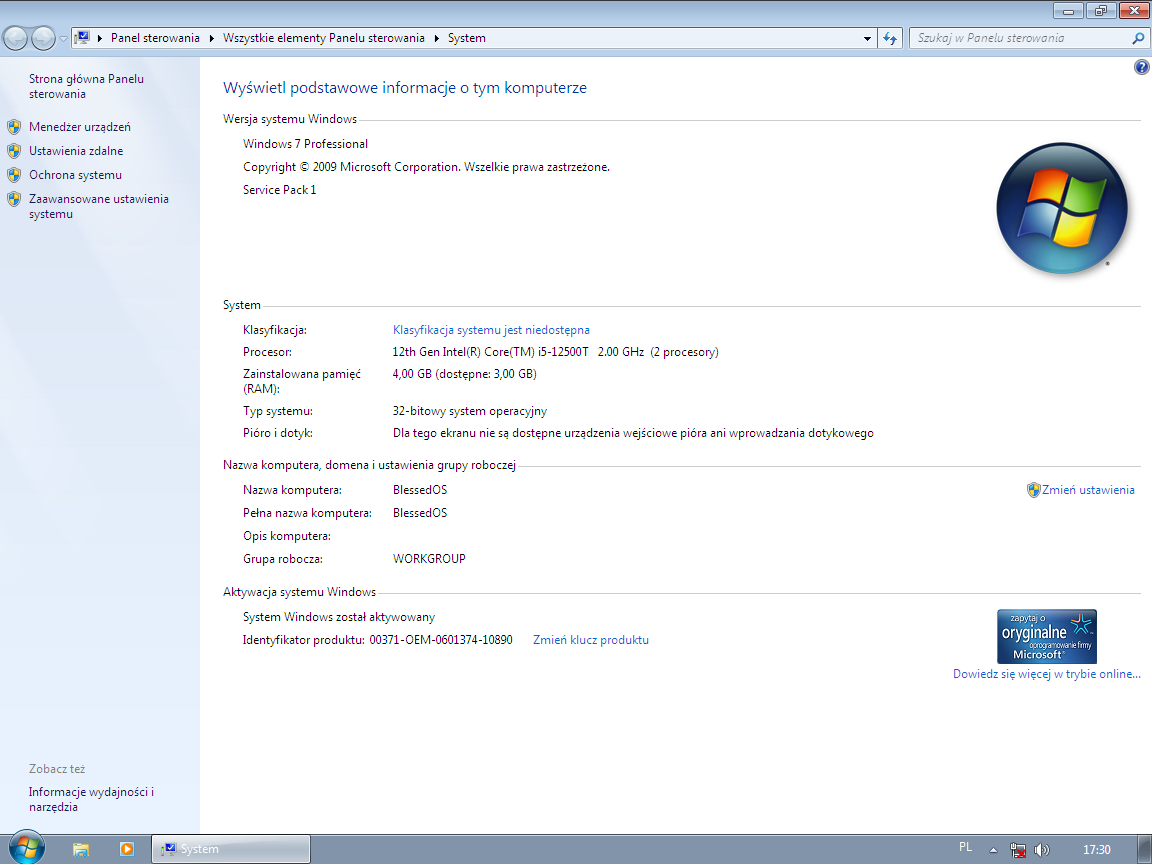Click Zmień klucz produktu link
This screenshot has height=864, width=1152.
[590, 640]
